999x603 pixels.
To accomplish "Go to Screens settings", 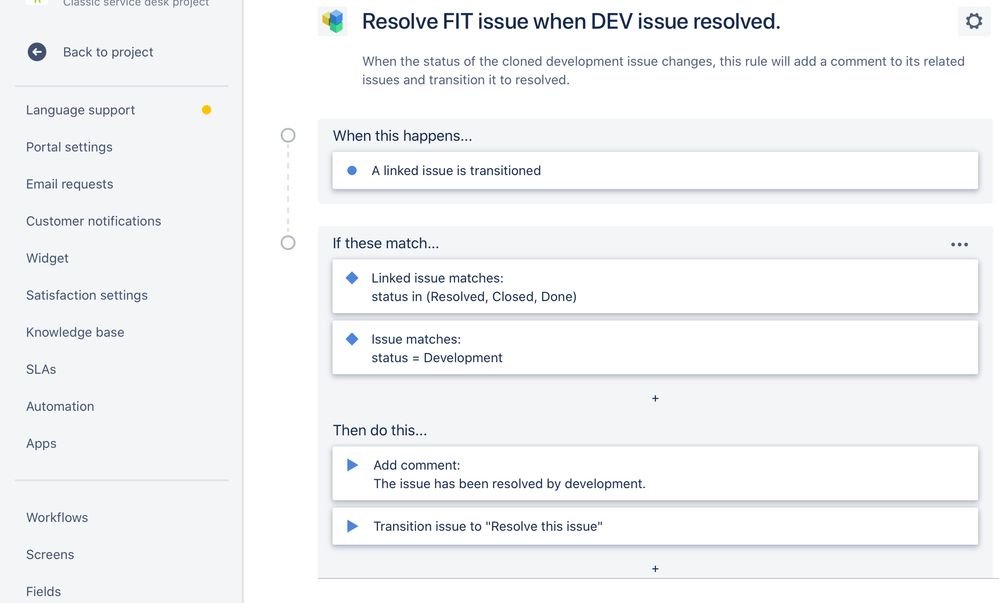I will (x=50, y=554).
